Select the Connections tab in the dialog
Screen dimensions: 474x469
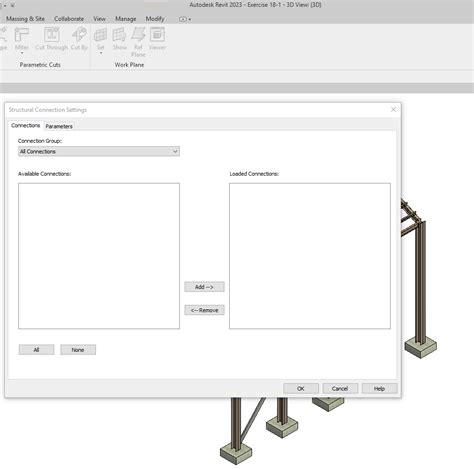(x=26, y=125)
